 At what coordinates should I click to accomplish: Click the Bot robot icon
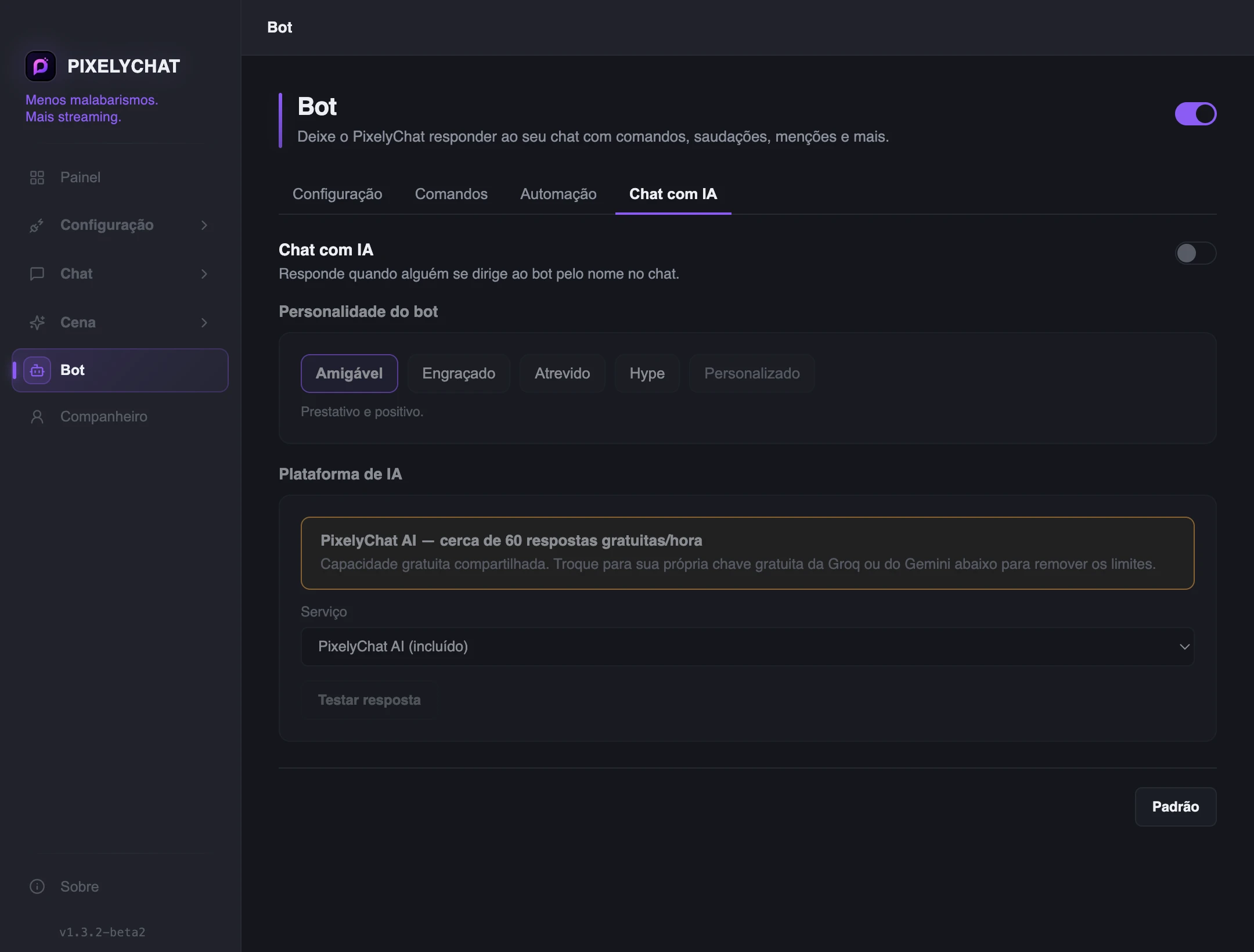point(37,370)
